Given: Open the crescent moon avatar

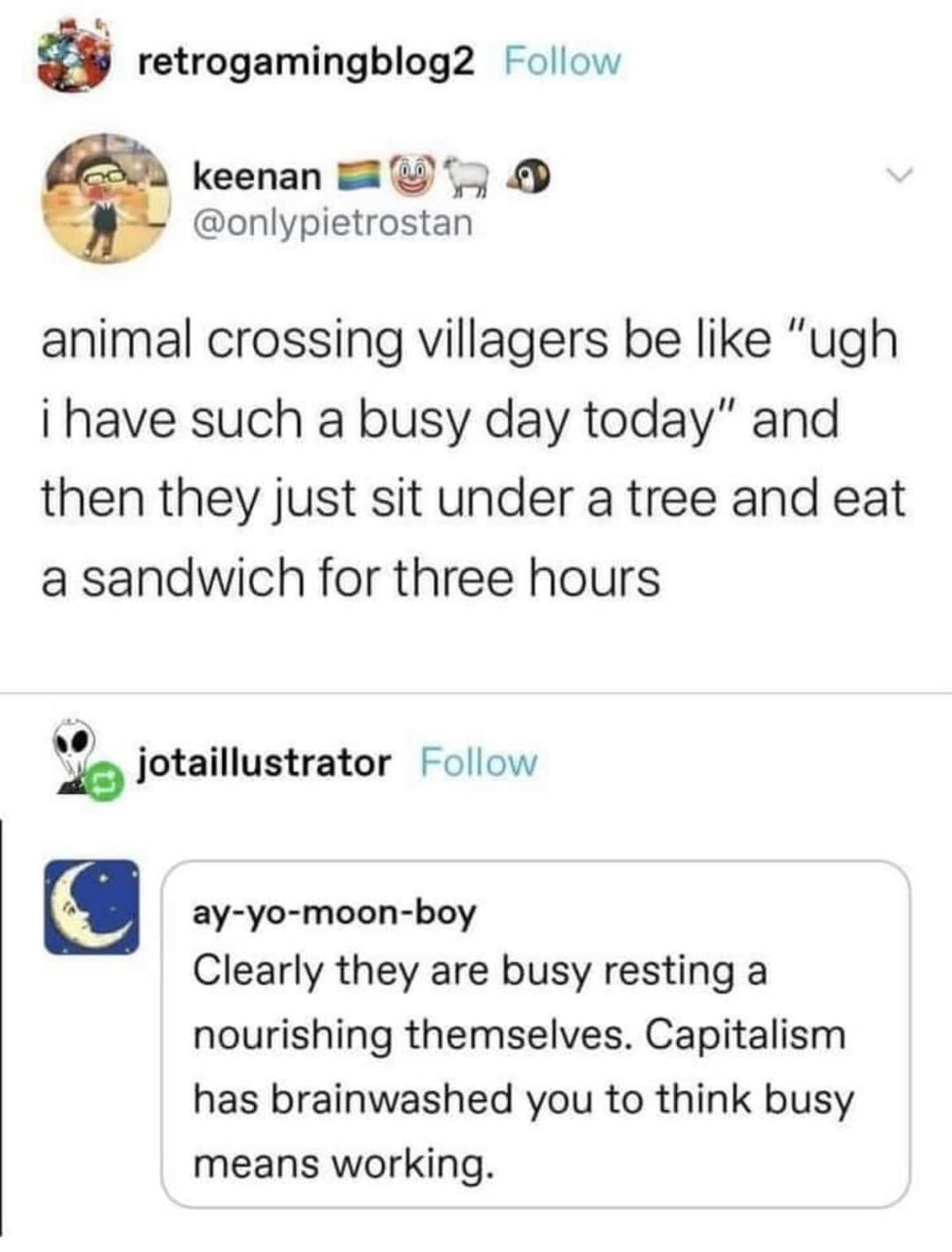Looking at the screenshot, I should 92,906.
